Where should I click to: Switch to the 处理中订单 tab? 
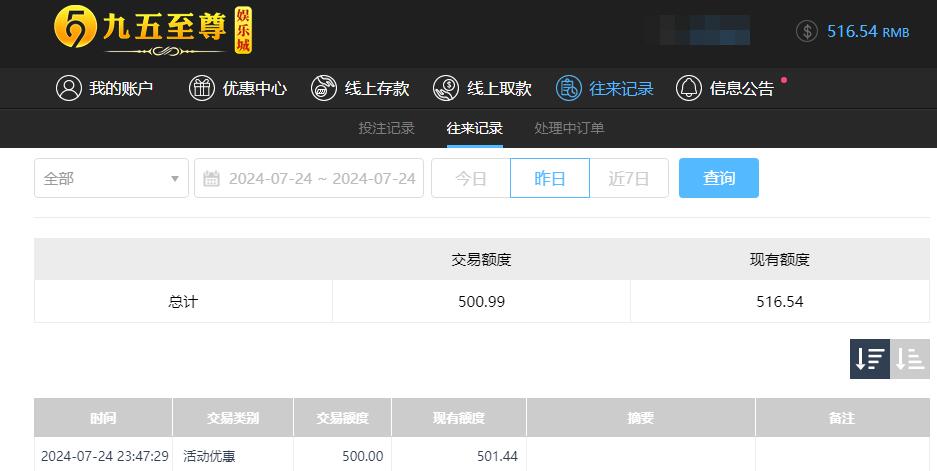point(569,128)
